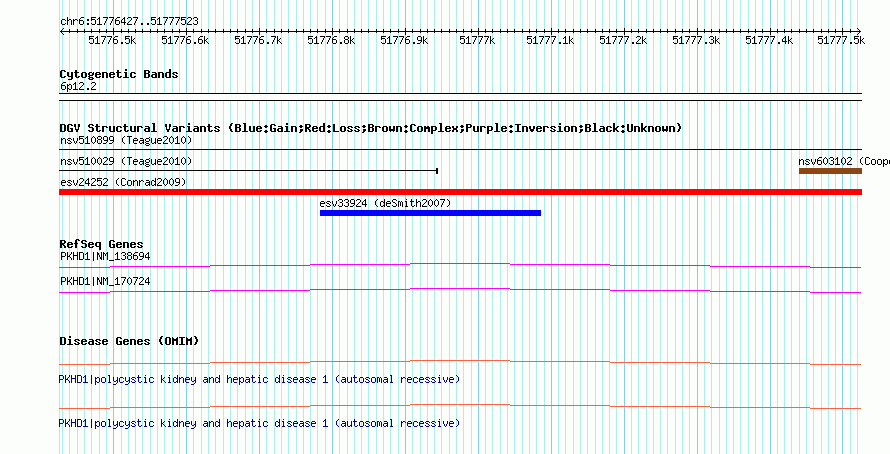This screenshot has width=890, height=454.
Task: Click the 51776.7k ruler tick label
Action: pyautogui.click(x=258, y=40)
